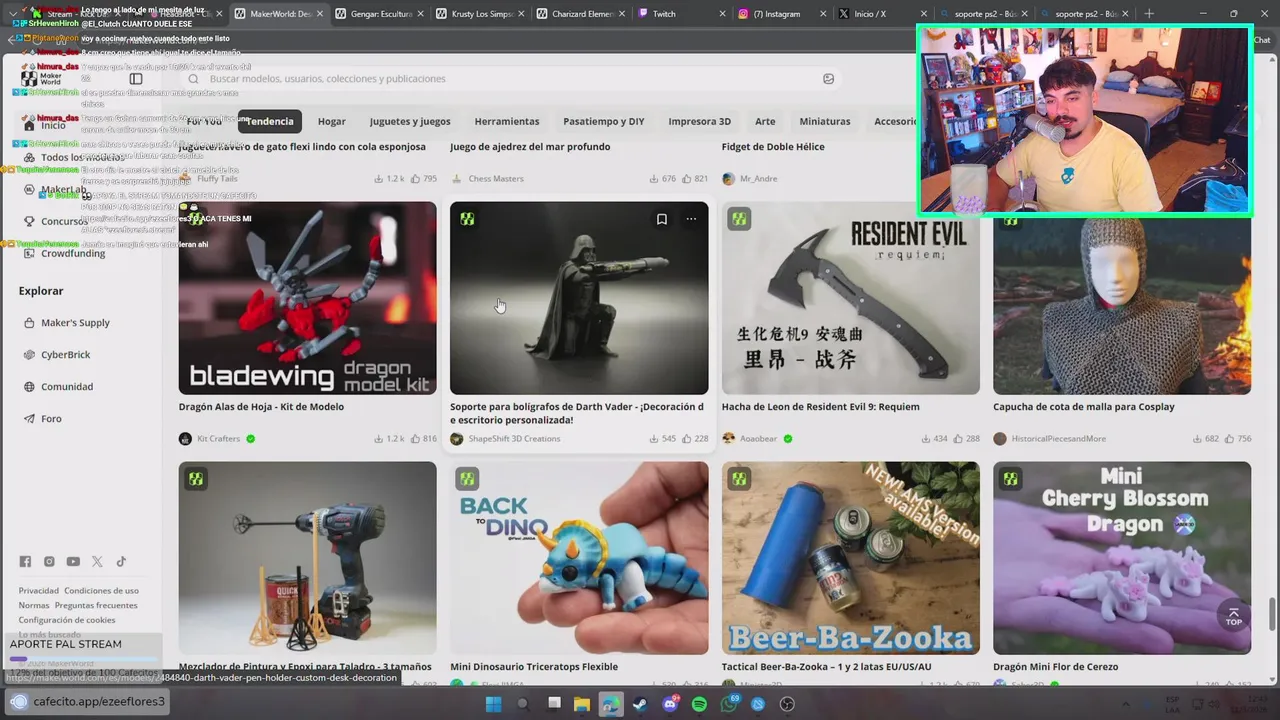Screen dimensions: 1280x720
Task: Click the taskbar search icon
Action: [x=522, y=704]
